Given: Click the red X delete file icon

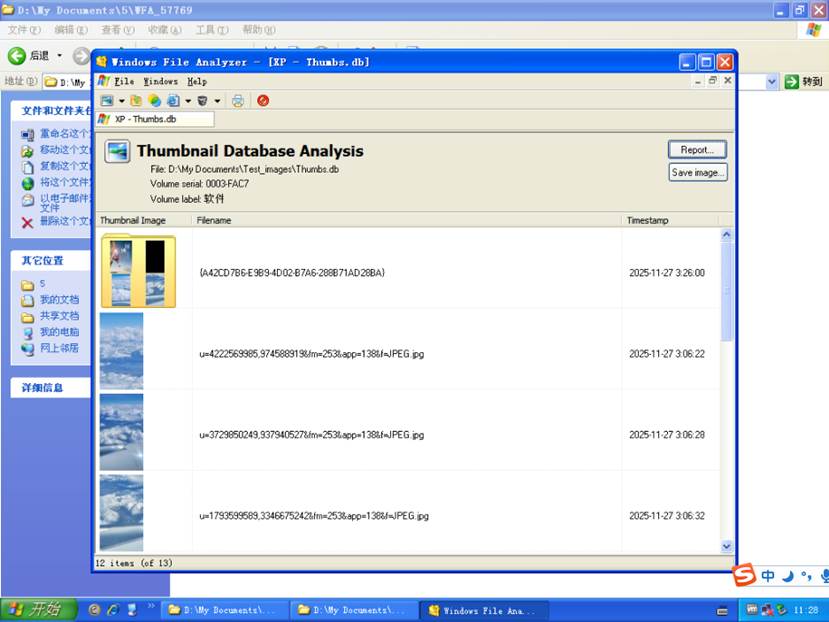Looking at the screenshot, I should point(27,223).
